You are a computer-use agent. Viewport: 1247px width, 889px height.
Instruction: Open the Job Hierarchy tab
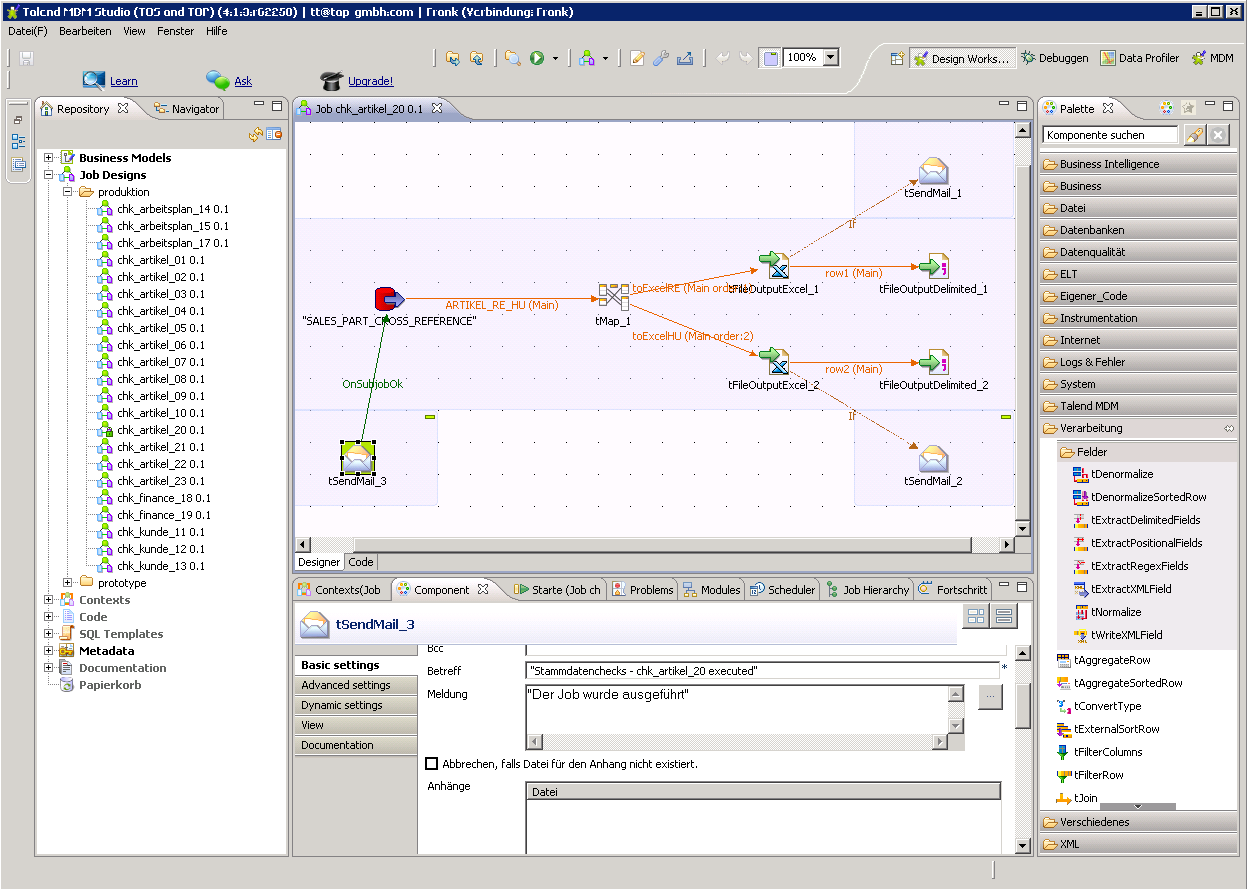tap(867, 590)
